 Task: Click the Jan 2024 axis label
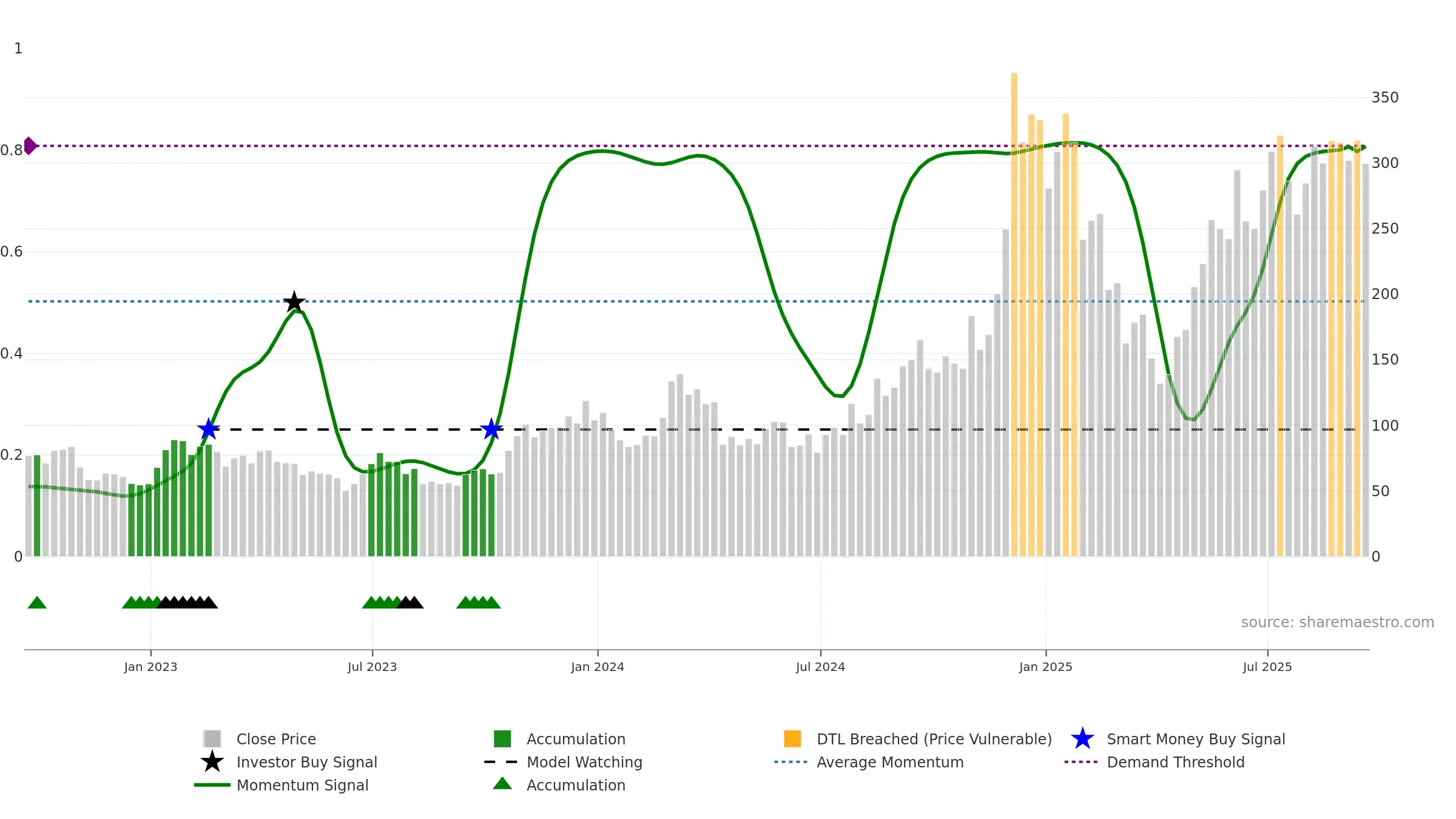pos(598,667)
